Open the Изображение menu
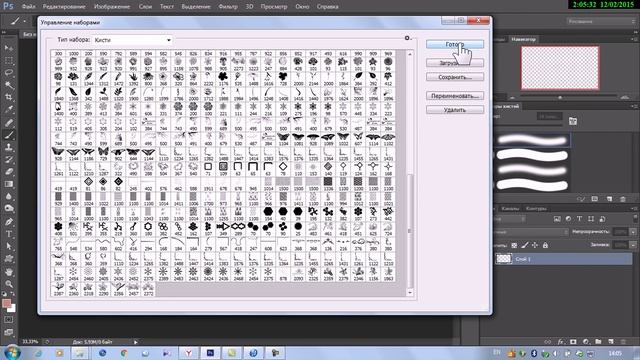640x360 pixels. pos(112,7)
